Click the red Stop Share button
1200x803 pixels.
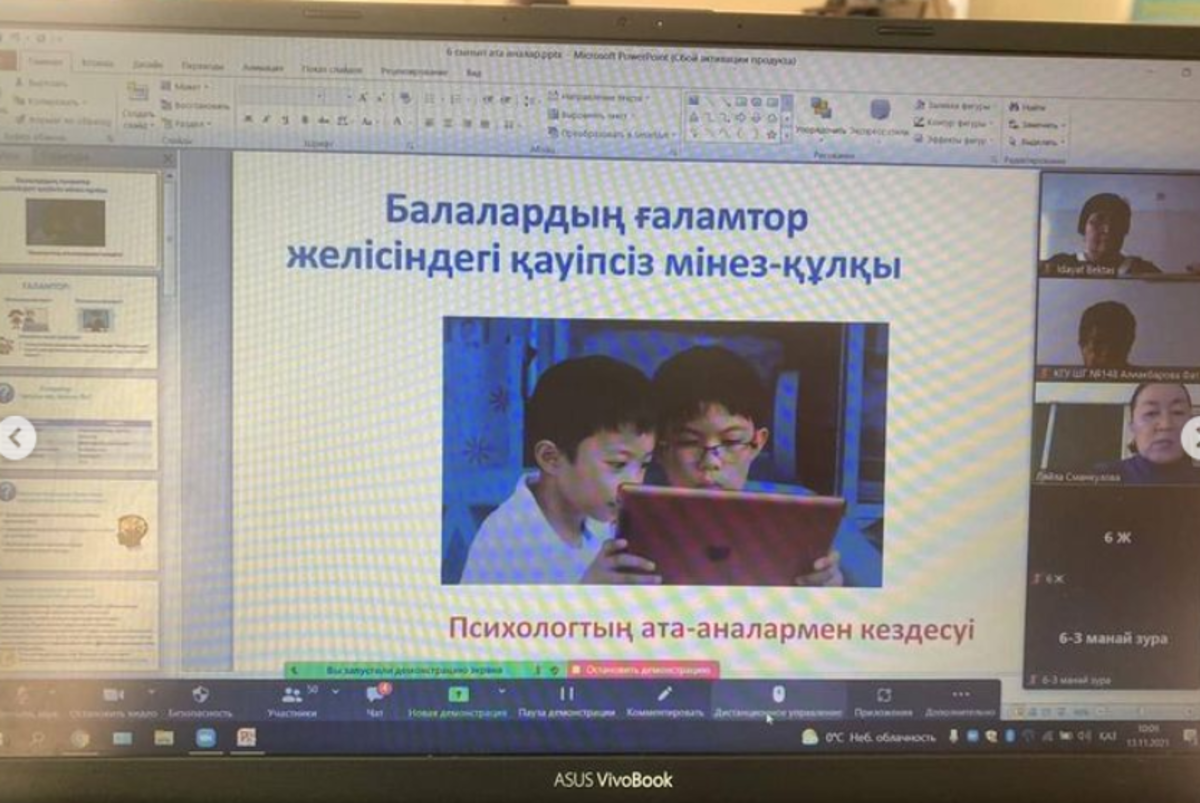pyautogui.click(x=643, y=670)
